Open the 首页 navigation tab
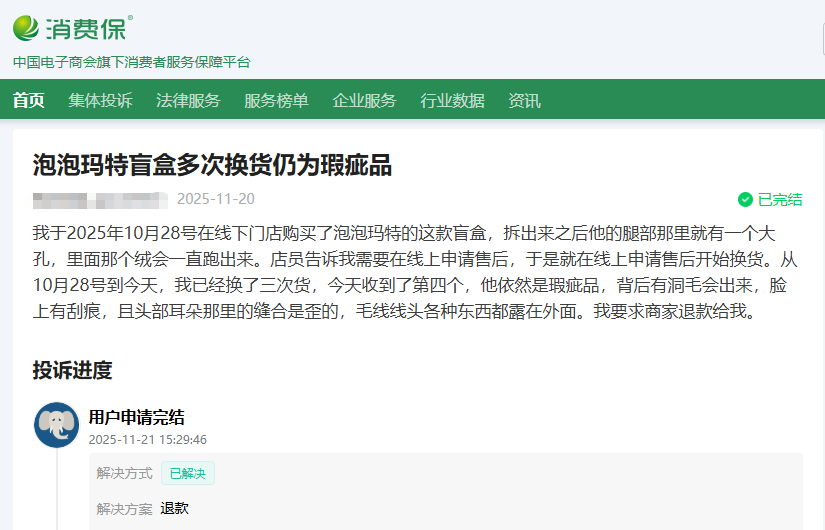Screen dimensions: 825x530 click(x=29, y=100)
